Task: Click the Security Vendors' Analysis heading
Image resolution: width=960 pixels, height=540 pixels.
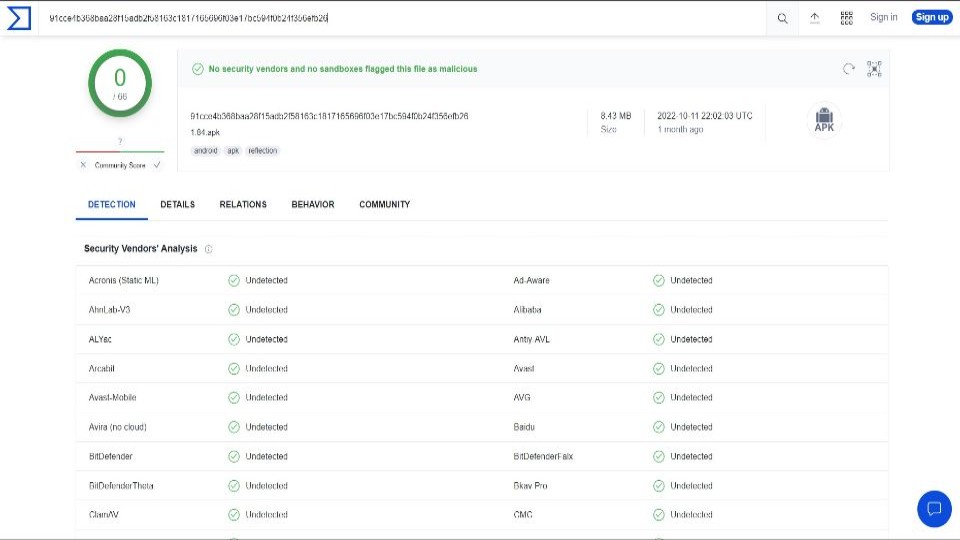Action: click(x=141, y=249)
